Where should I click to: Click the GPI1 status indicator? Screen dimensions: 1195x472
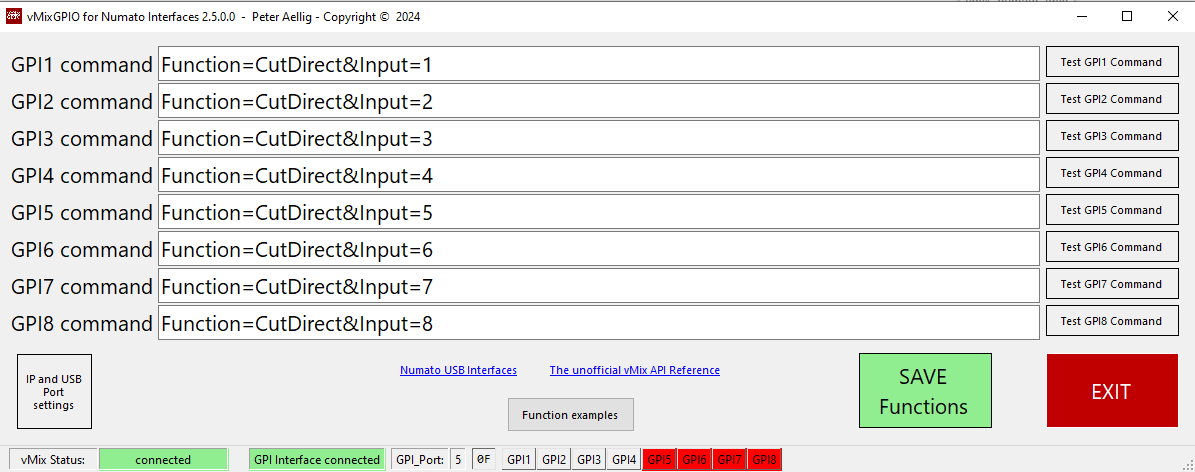[x=518, y=460]
